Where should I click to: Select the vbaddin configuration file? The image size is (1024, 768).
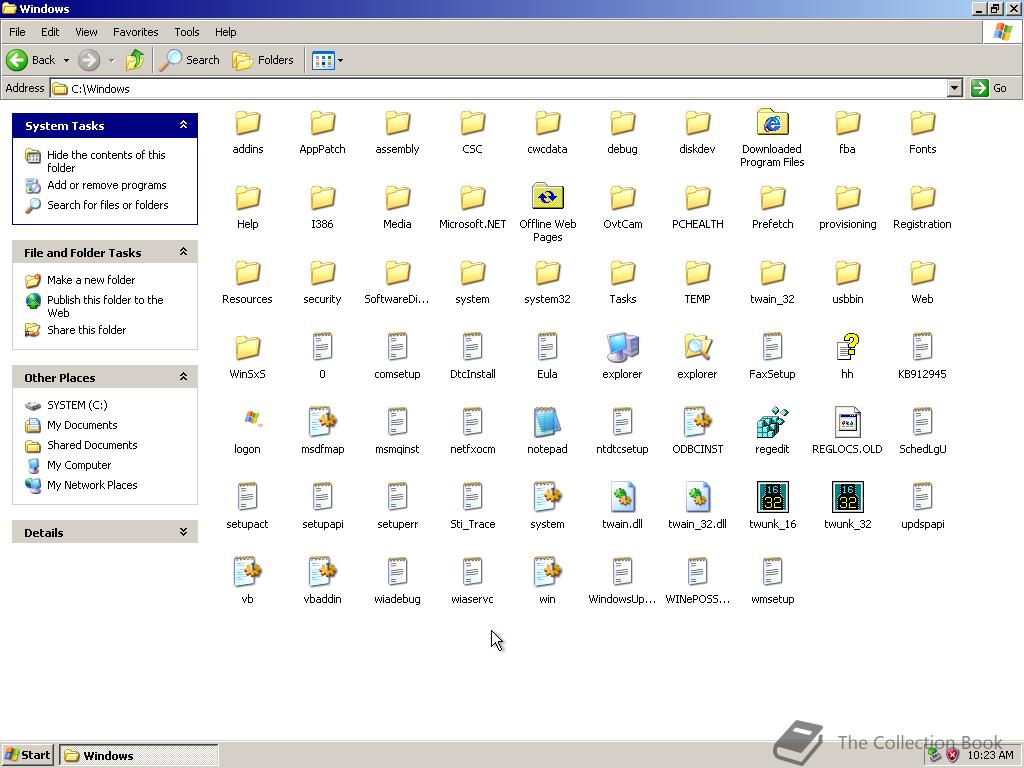(322, 572)
